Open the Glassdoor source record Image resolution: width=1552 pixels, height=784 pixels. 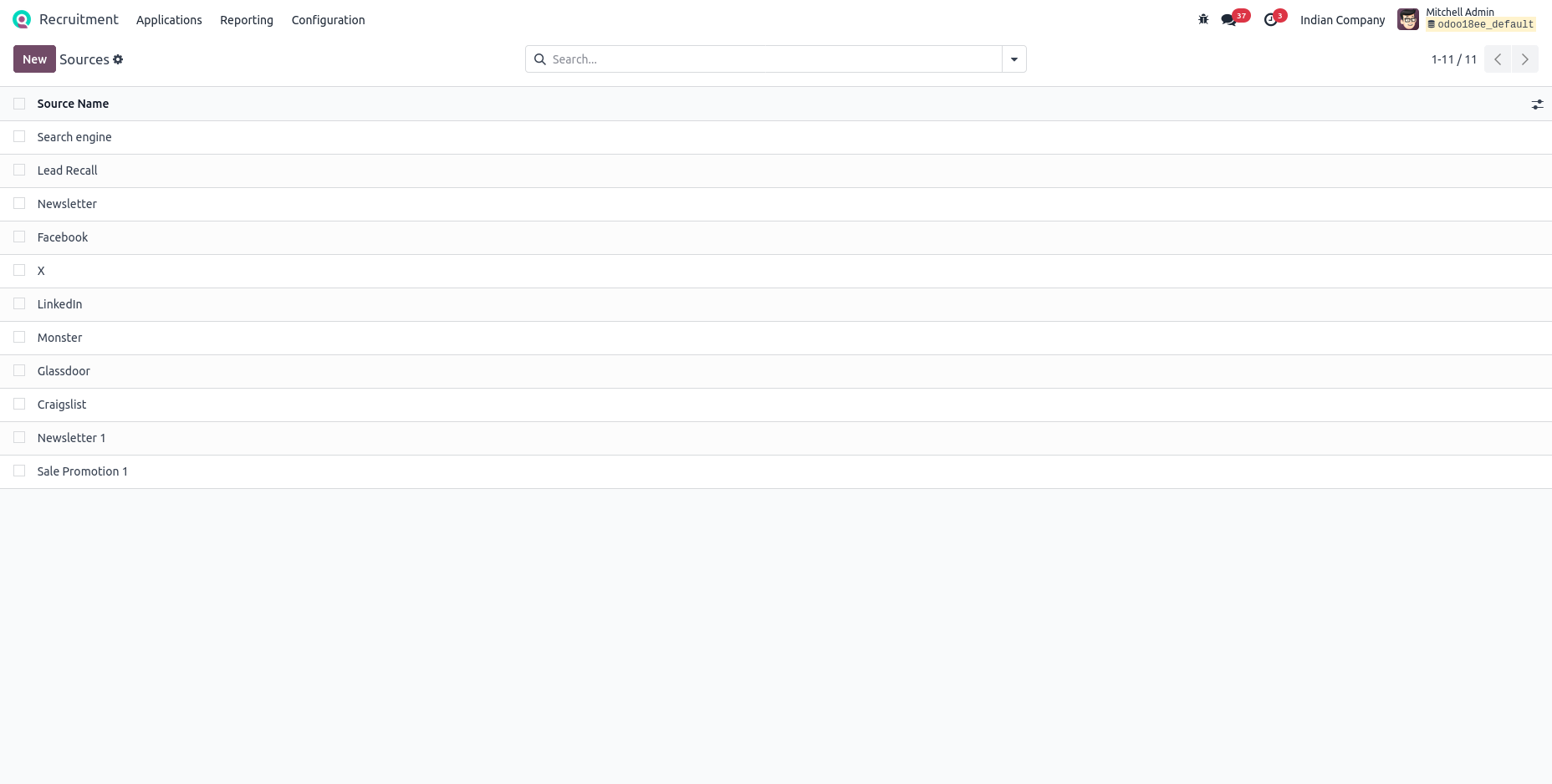pos(64,371)
